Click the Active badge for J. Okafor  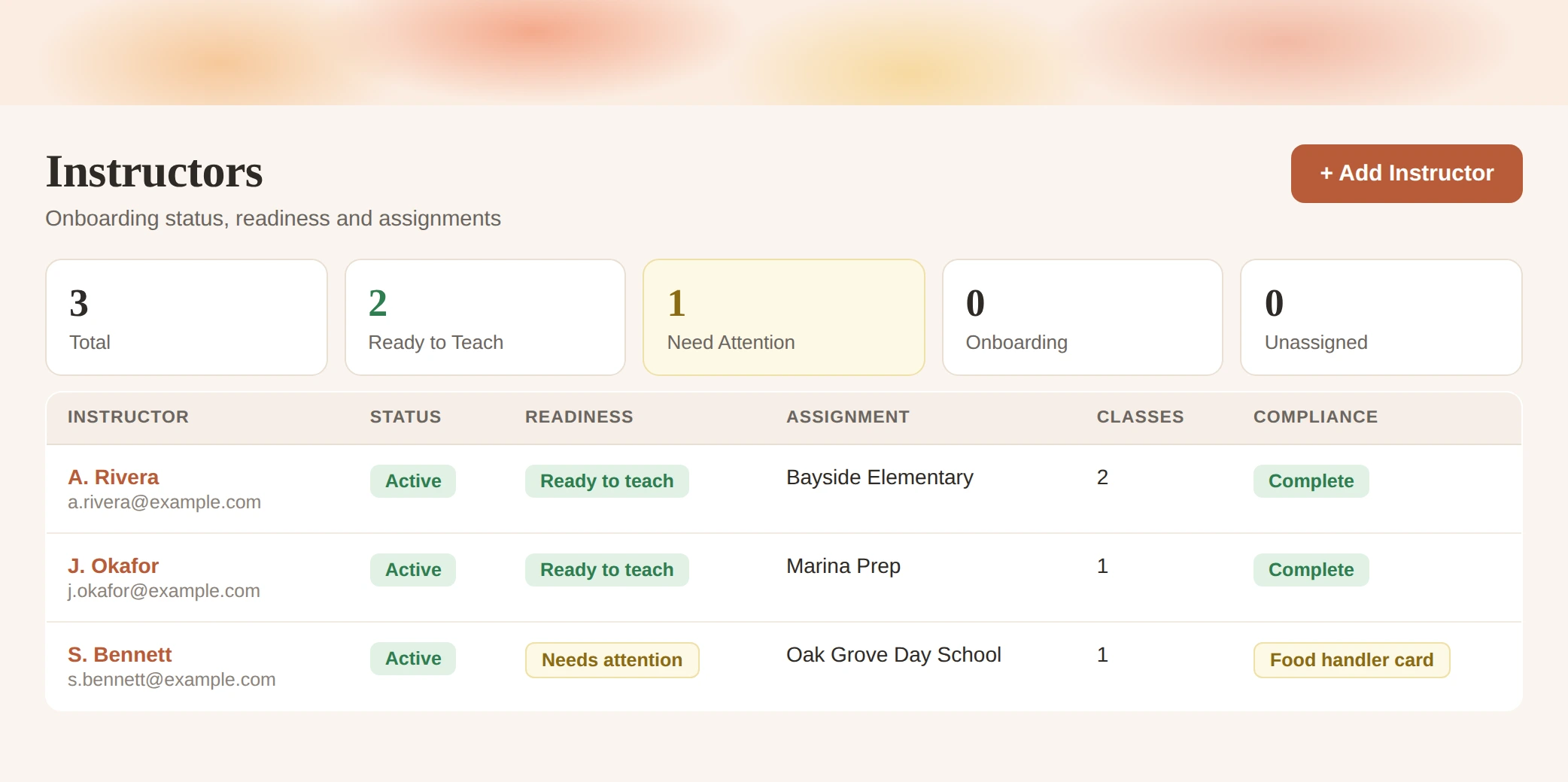tap(413, 570)
